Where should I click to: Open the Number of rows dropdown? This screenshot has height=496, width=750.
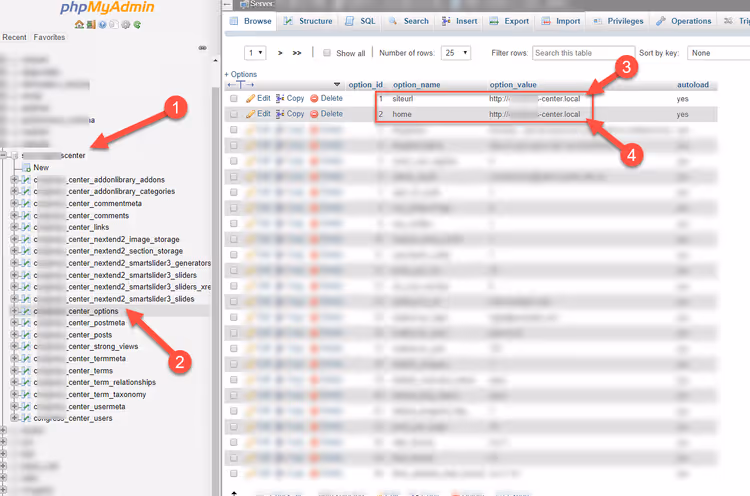click(x=456, y=53)
